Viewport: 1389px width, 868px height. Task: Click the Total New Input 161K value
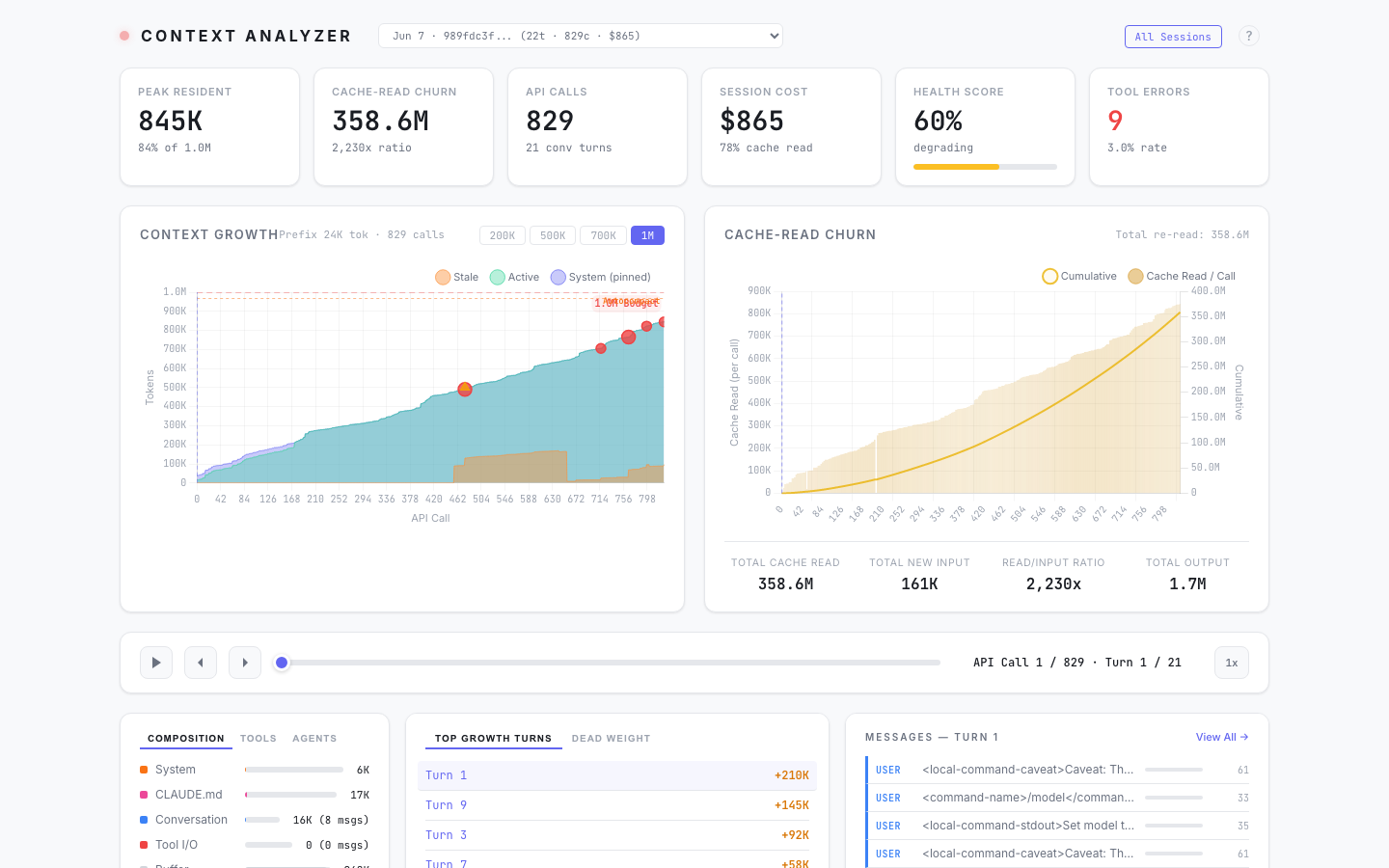click(919, 583)
